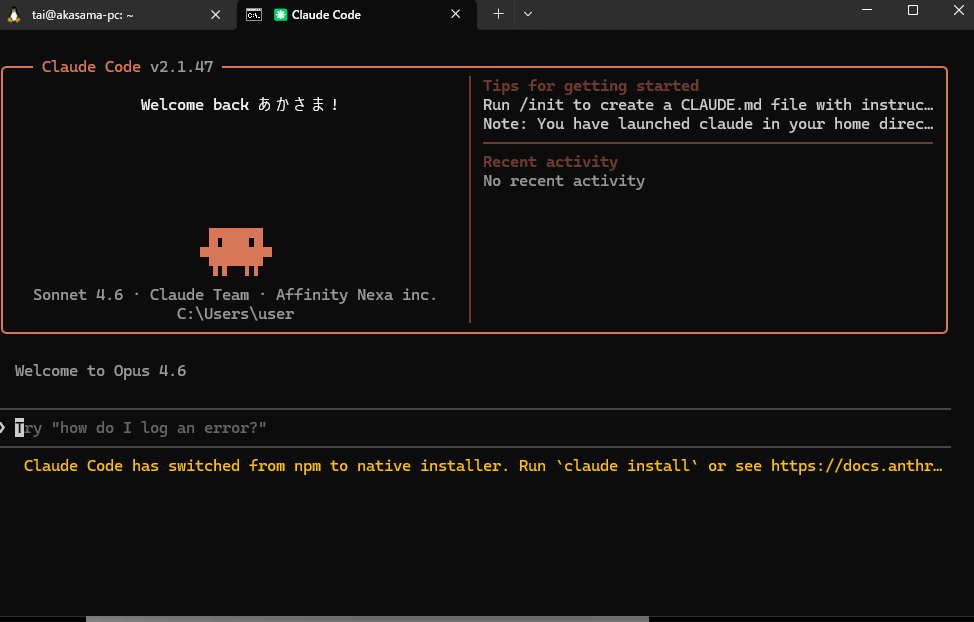Open a new terminal tab with plus
The width and height of the screenshot is (974, 622).
pos(498,14)
